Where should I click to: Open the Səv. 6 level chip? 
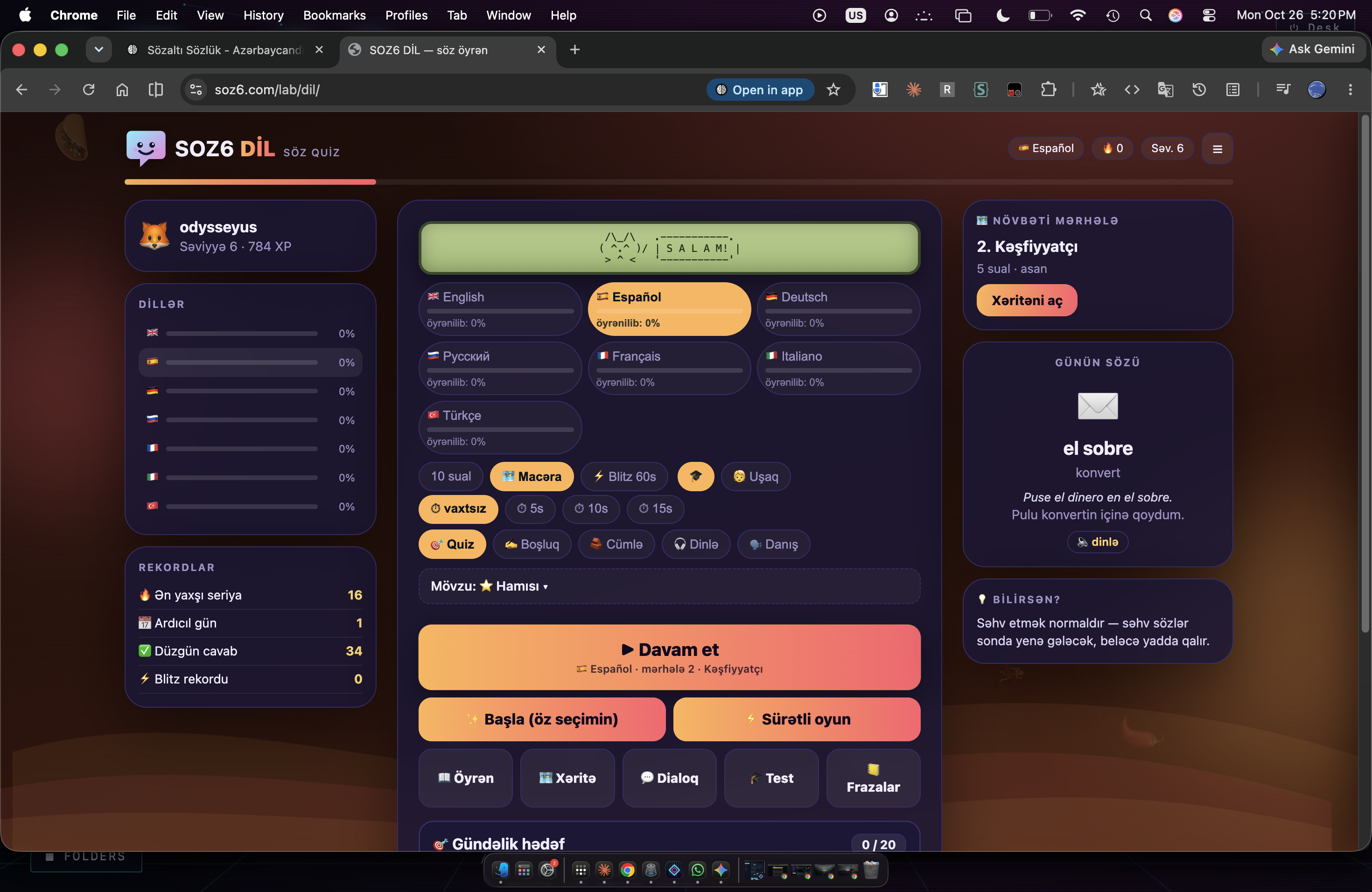(1167, 148)
